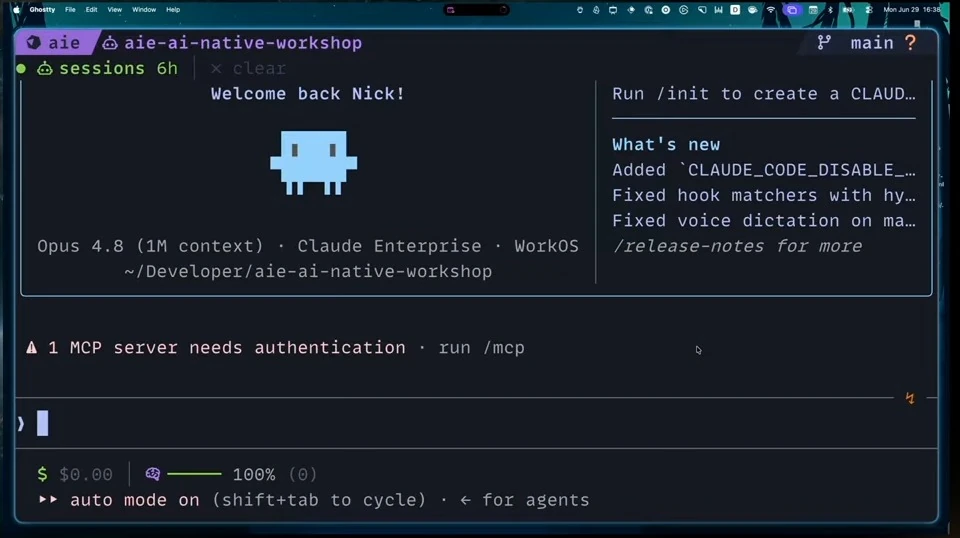Click into the prompt input field
Image resolution: width=960 pixels, height=538 pixels.
click(476, 424)
